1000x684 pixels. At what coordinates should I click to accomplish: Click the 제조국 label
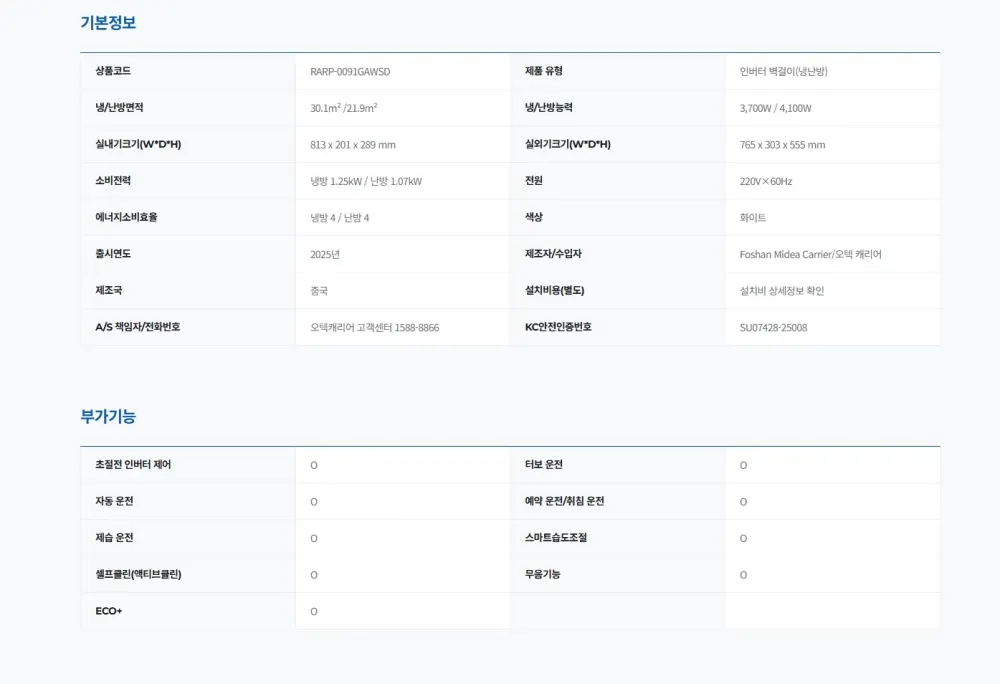coord(108,290)
